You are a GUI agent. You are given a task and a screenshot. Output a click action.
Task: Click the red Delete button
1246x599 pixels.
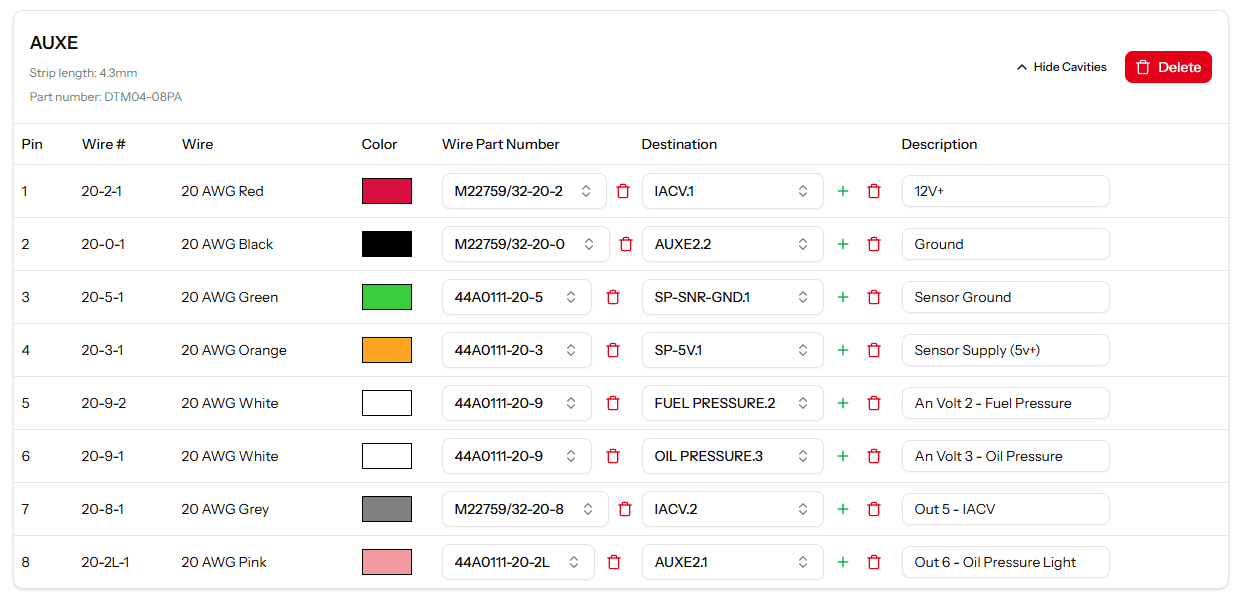[1167, 67]
